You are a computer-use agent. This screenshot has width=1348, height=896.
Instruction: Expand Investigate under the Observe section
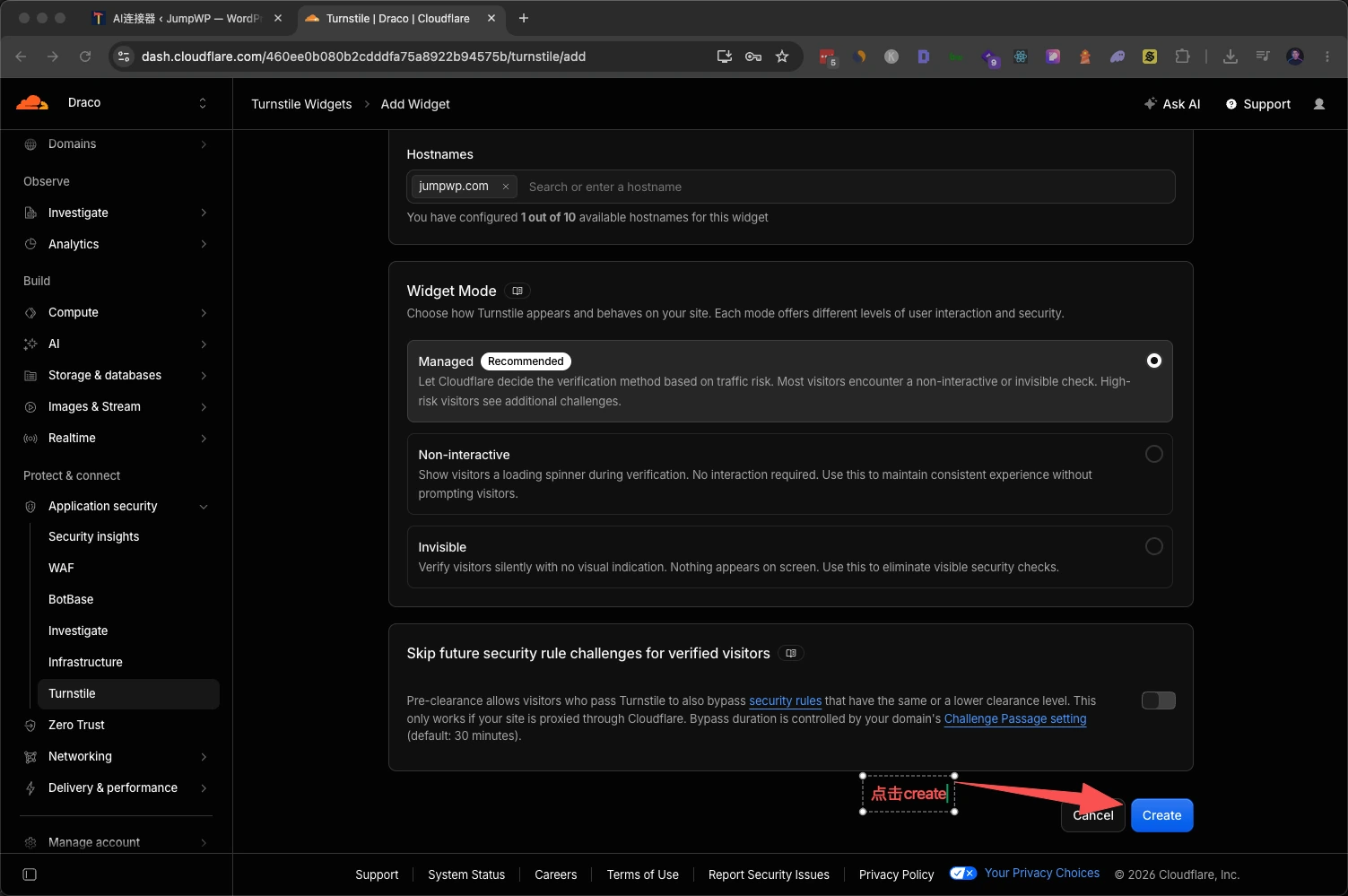204,213
